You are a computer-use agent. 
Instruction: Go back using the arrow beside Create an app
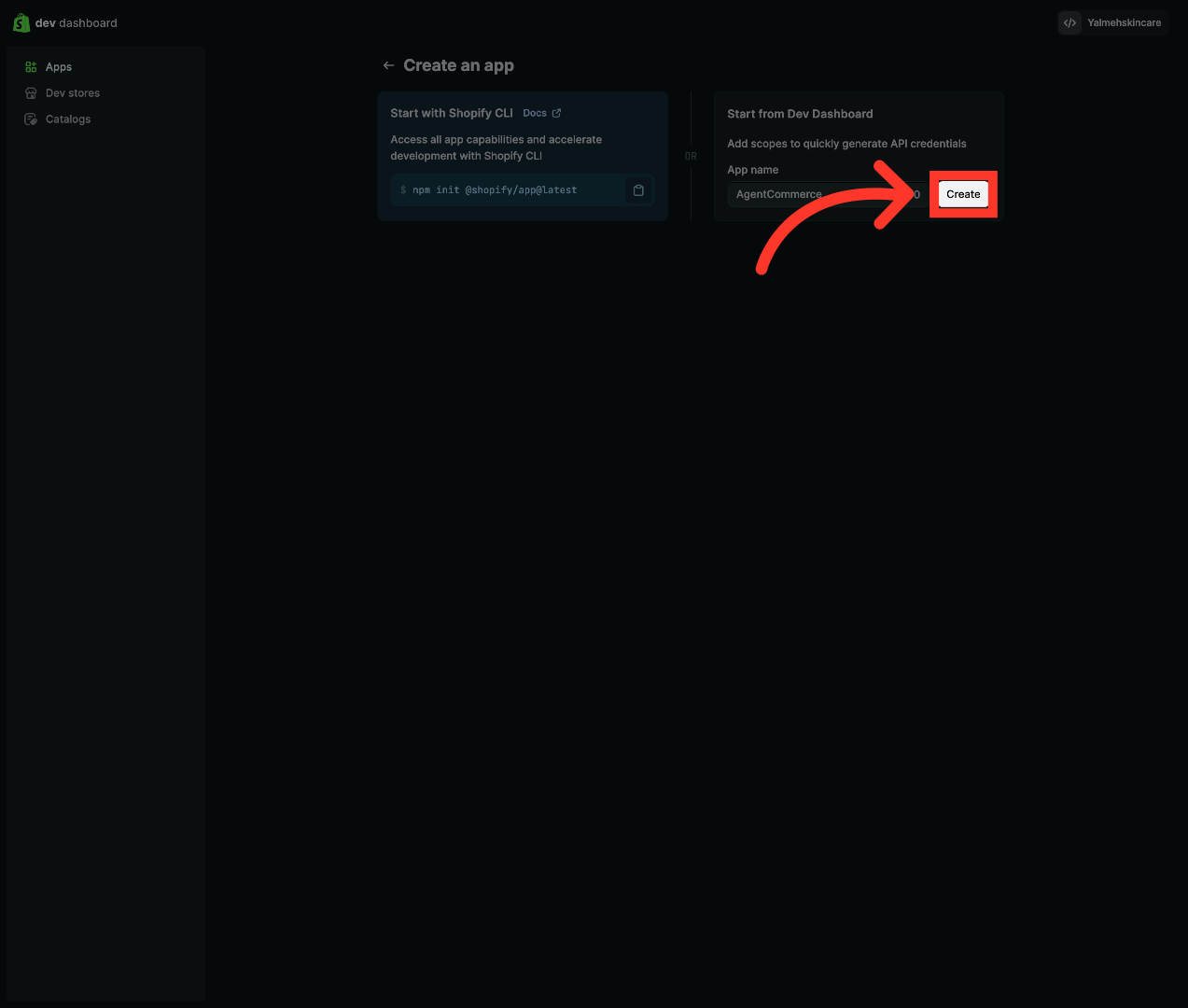click(x=388, y=65)
